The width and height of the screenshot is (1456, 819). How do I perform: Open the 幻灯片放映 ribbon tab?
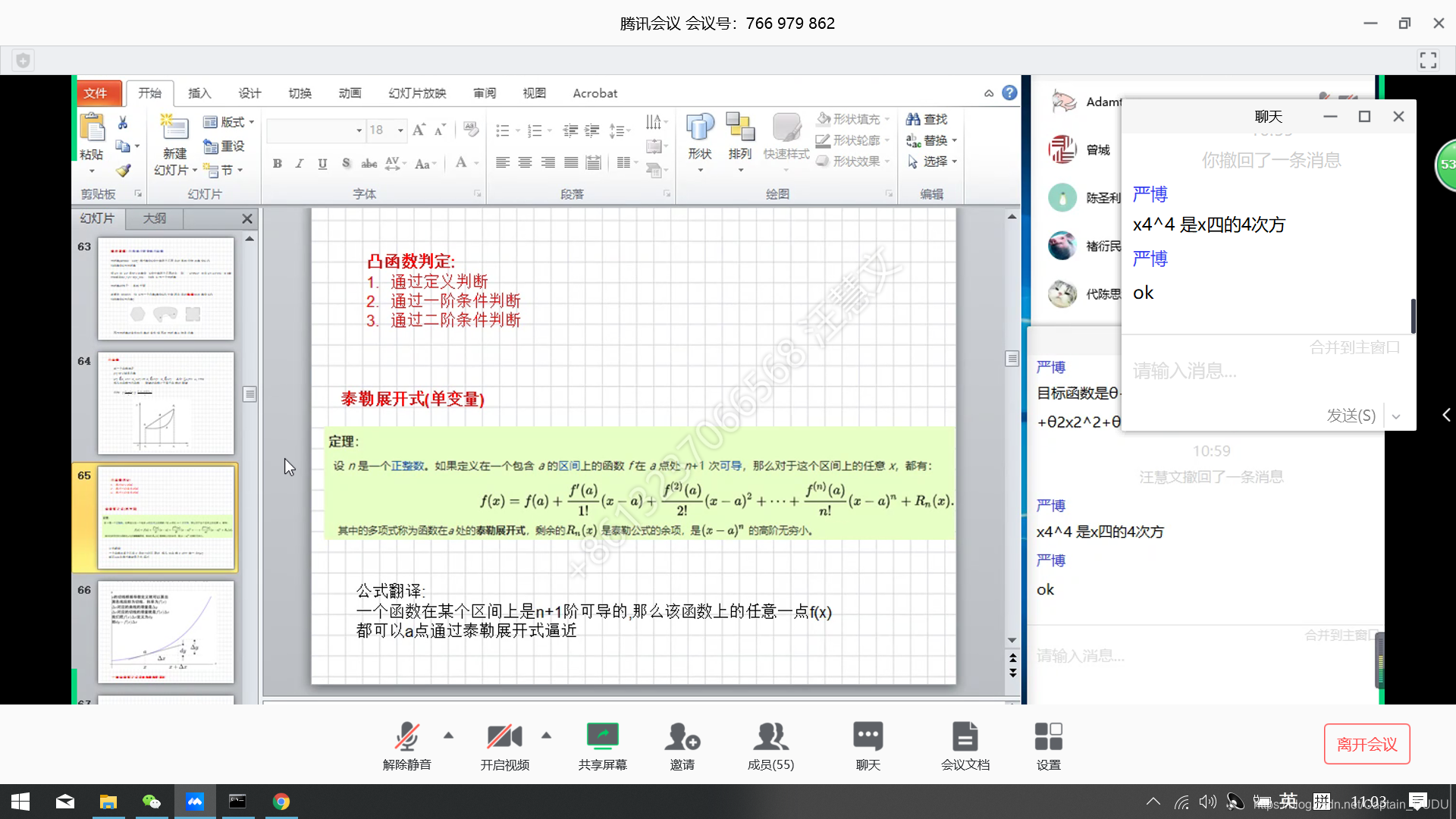point(417,93)
